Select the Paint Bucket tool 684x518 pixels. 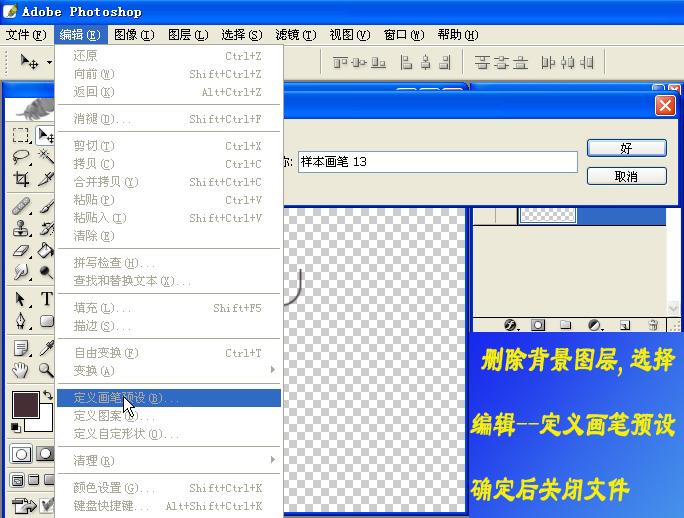point(45,250)
